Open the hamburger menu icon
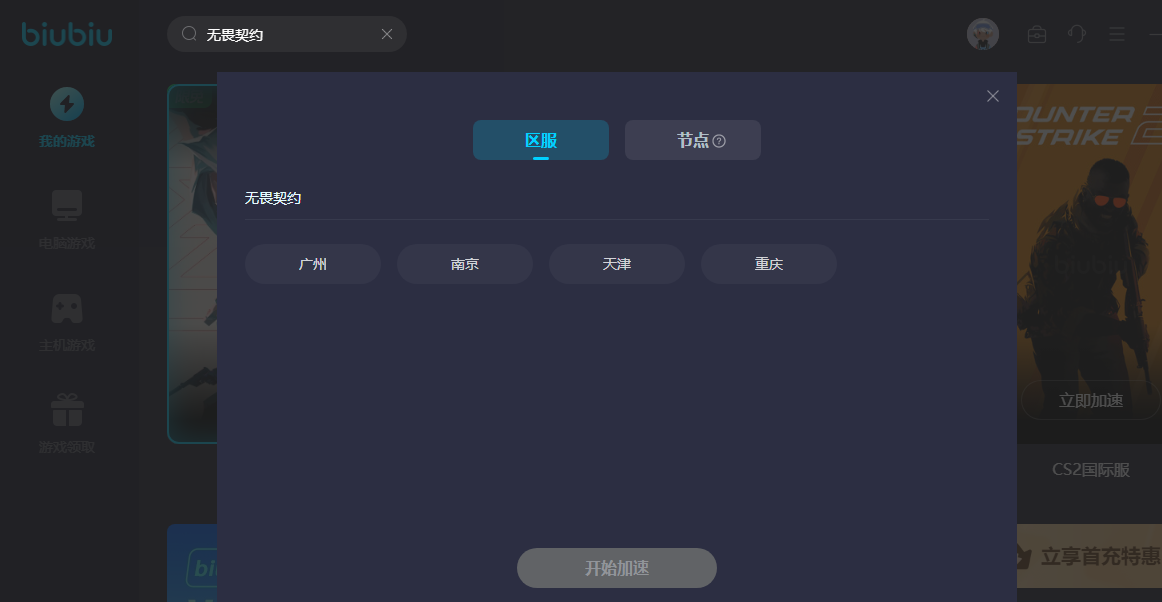 tap(1117, 34)
